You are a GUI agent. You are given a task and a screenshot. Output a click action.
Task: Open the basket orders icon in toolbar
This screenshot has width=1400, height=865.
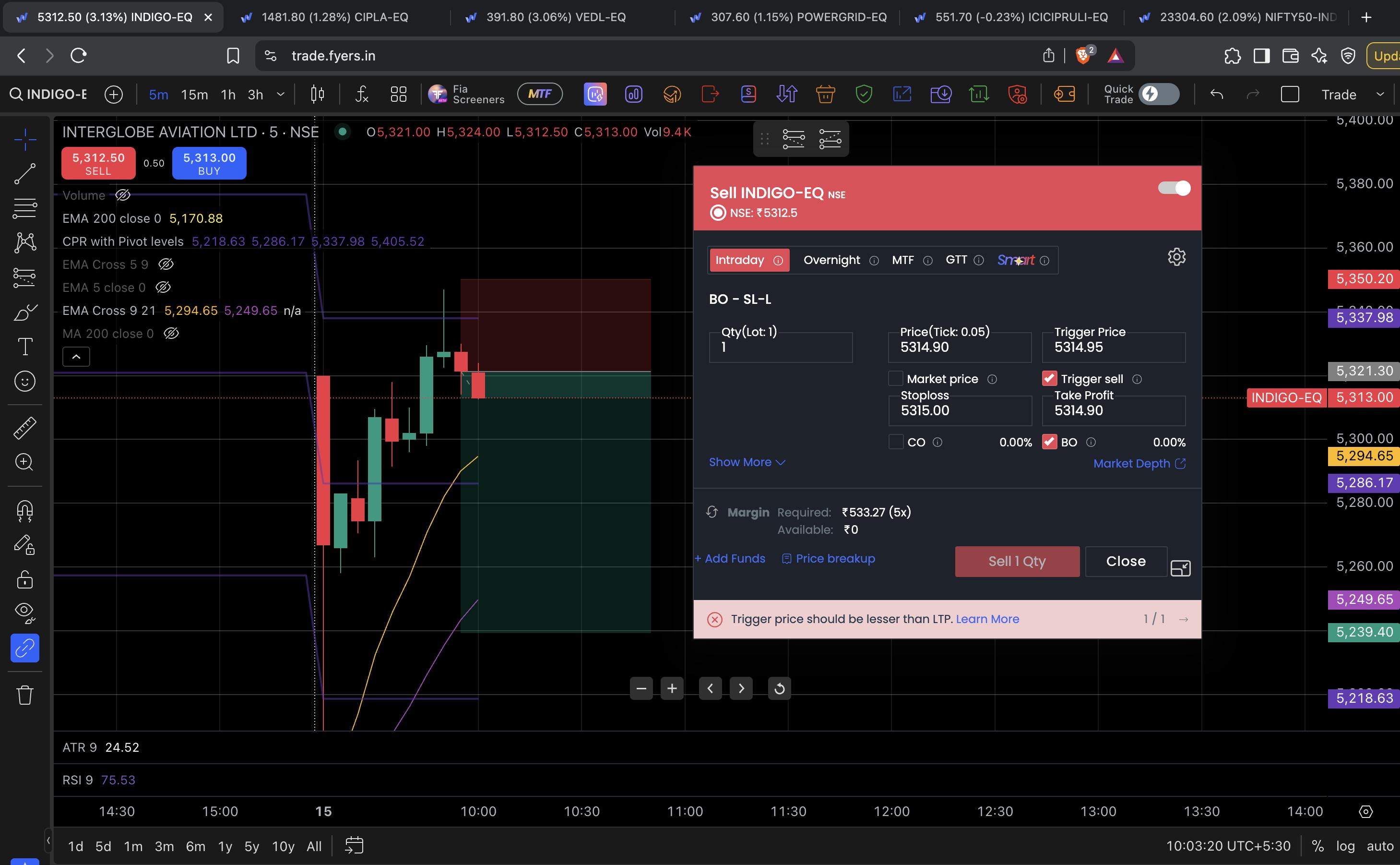click(x=826, y=95)
